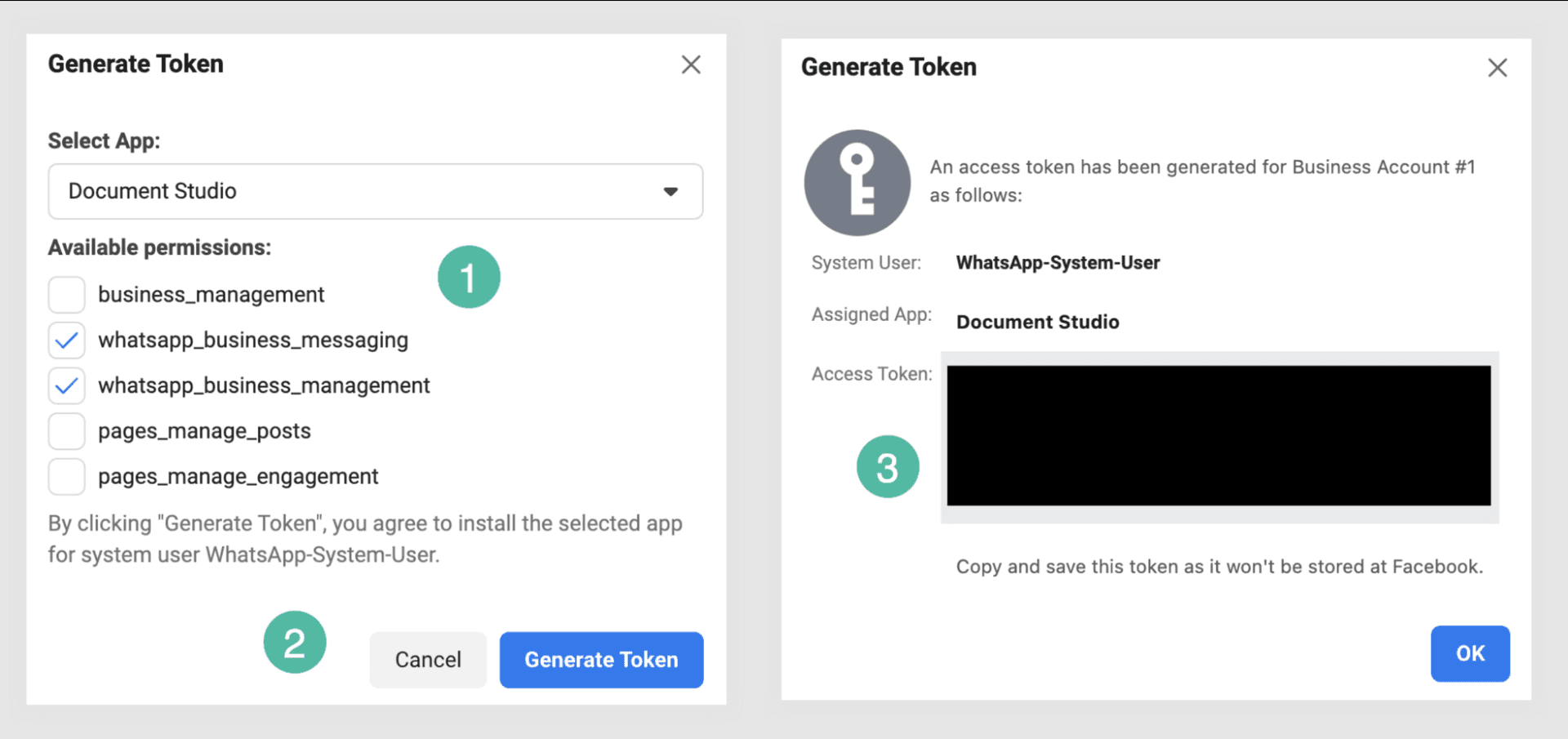Click inside the Access Token field
The width and height of the screenshot is (1568, 739).
[1218, 436]
